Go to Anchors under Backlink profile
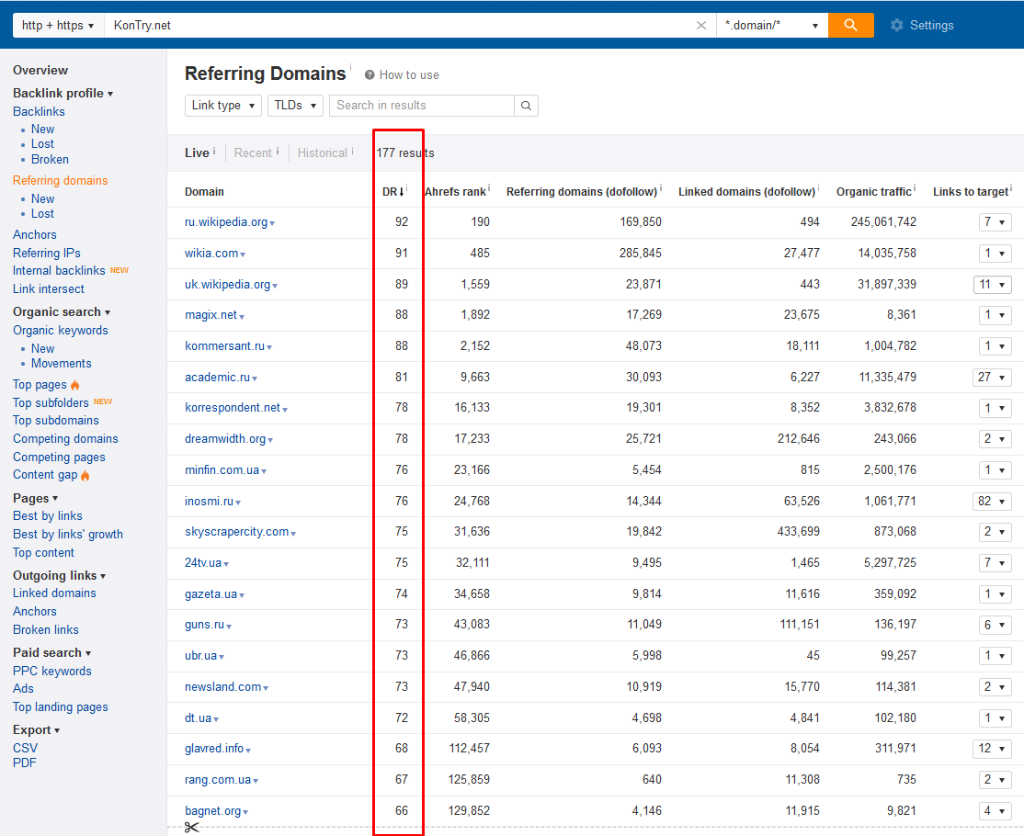Screen dimensions: 1024x836 click(35, 235)
